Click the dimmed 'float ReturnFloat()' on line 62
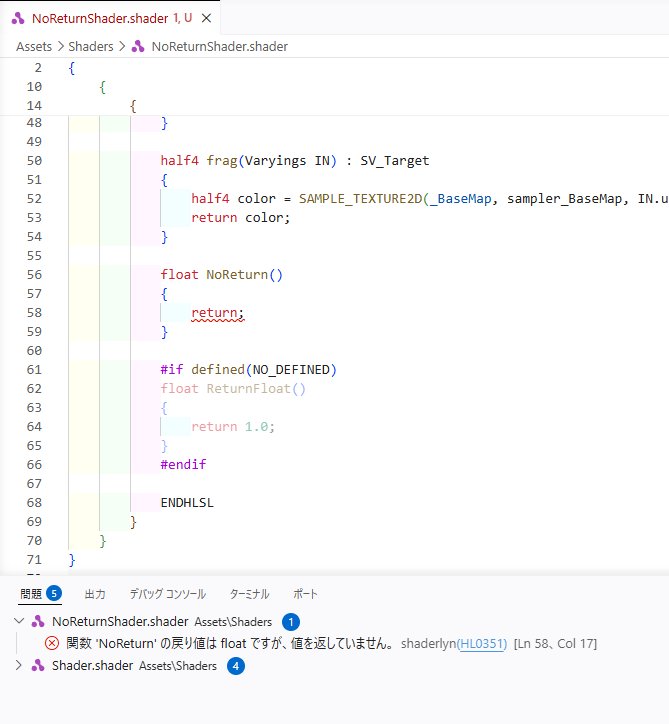This screenshot has height=724, width=669. 233,388
